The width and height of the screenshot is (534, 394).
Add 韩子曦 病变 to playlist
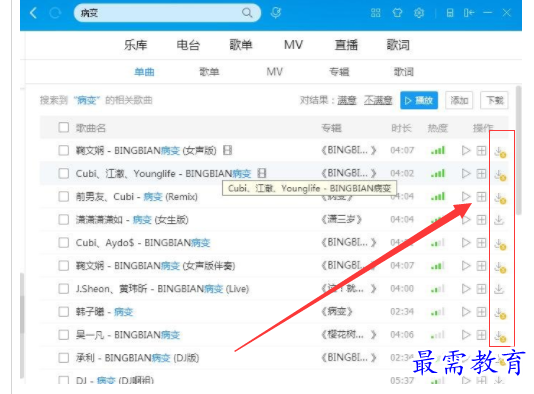[481, 312]
